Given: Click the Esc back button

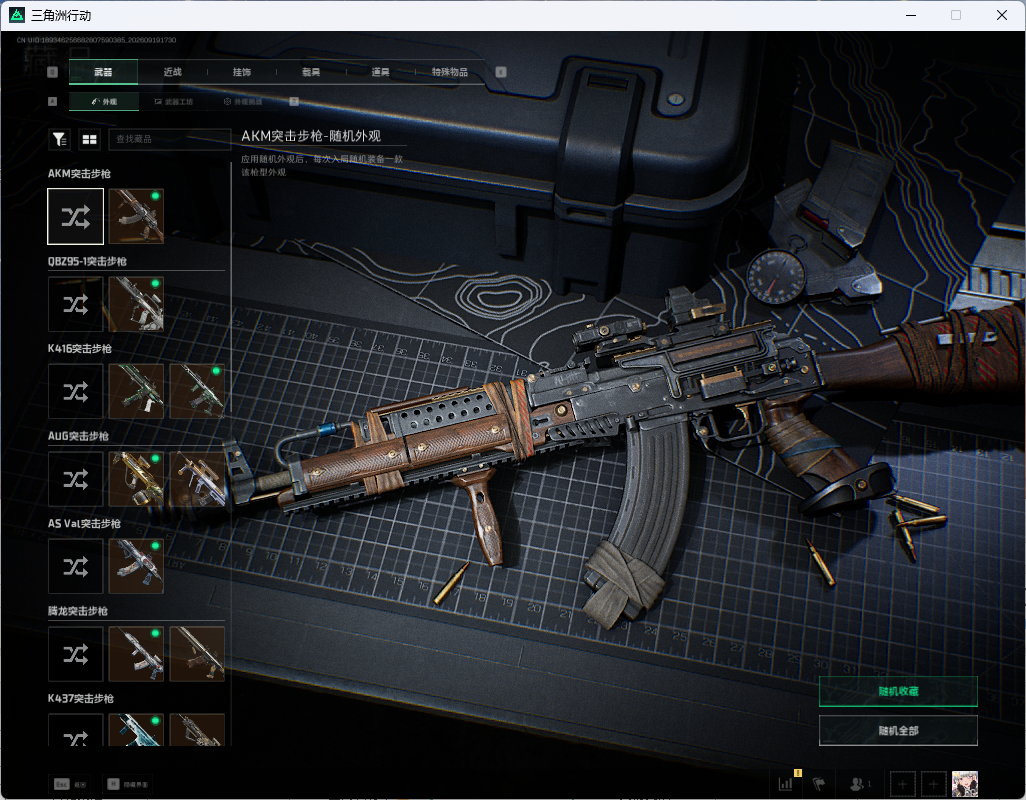Looking at the screenshot, I should [70, 784].
